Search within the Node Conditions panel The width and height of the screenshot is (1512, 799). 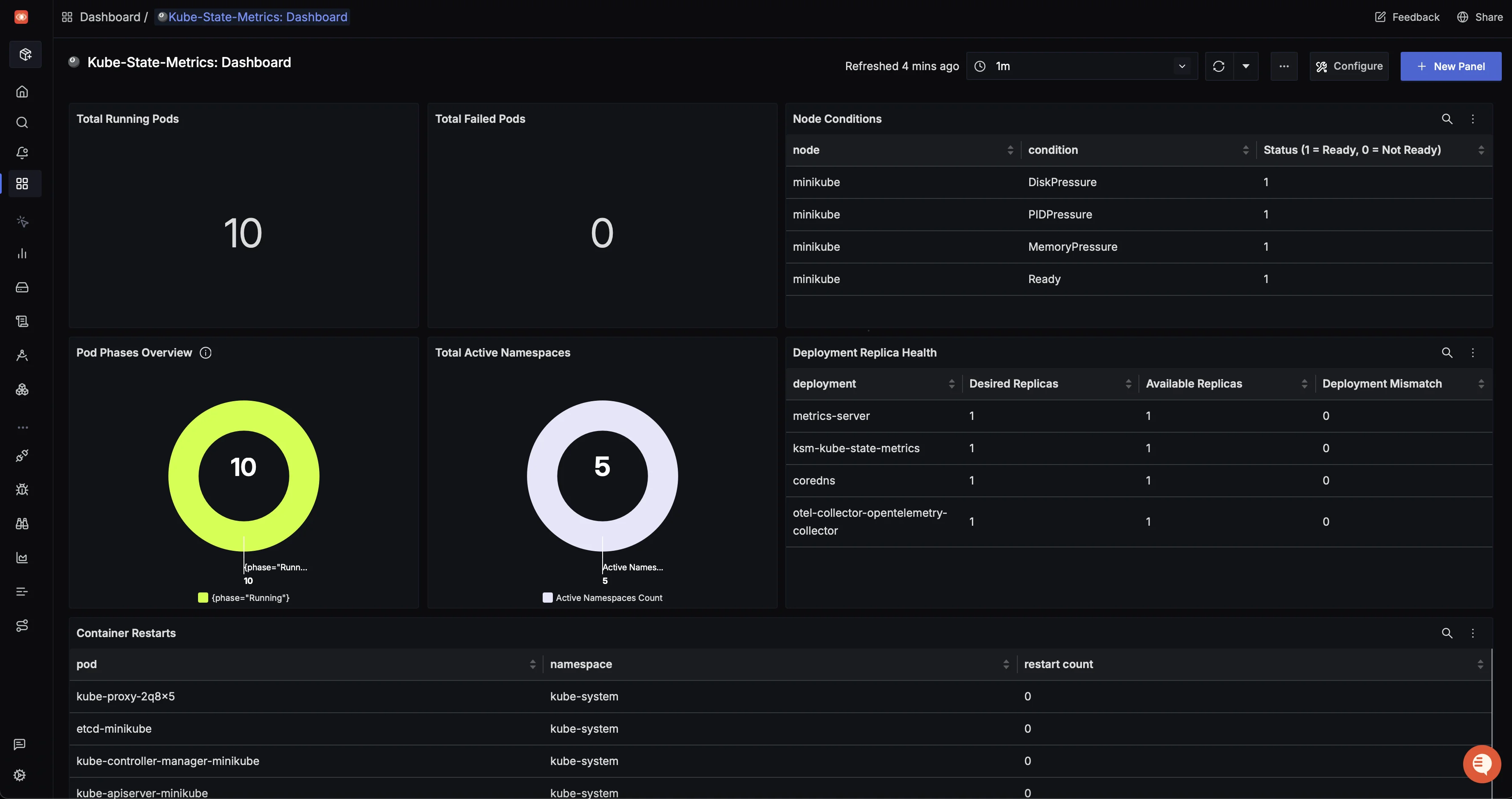[1447, 119]
